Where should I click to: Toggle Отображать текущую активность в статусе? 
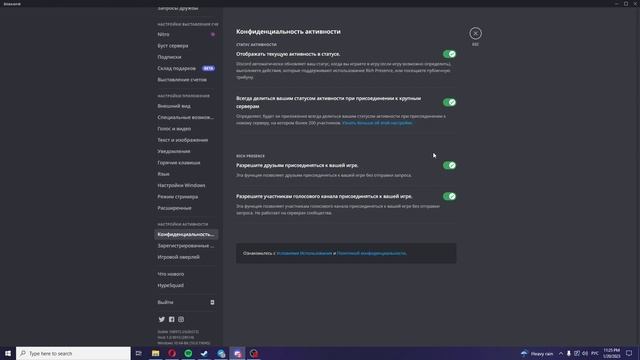[449, 54]
